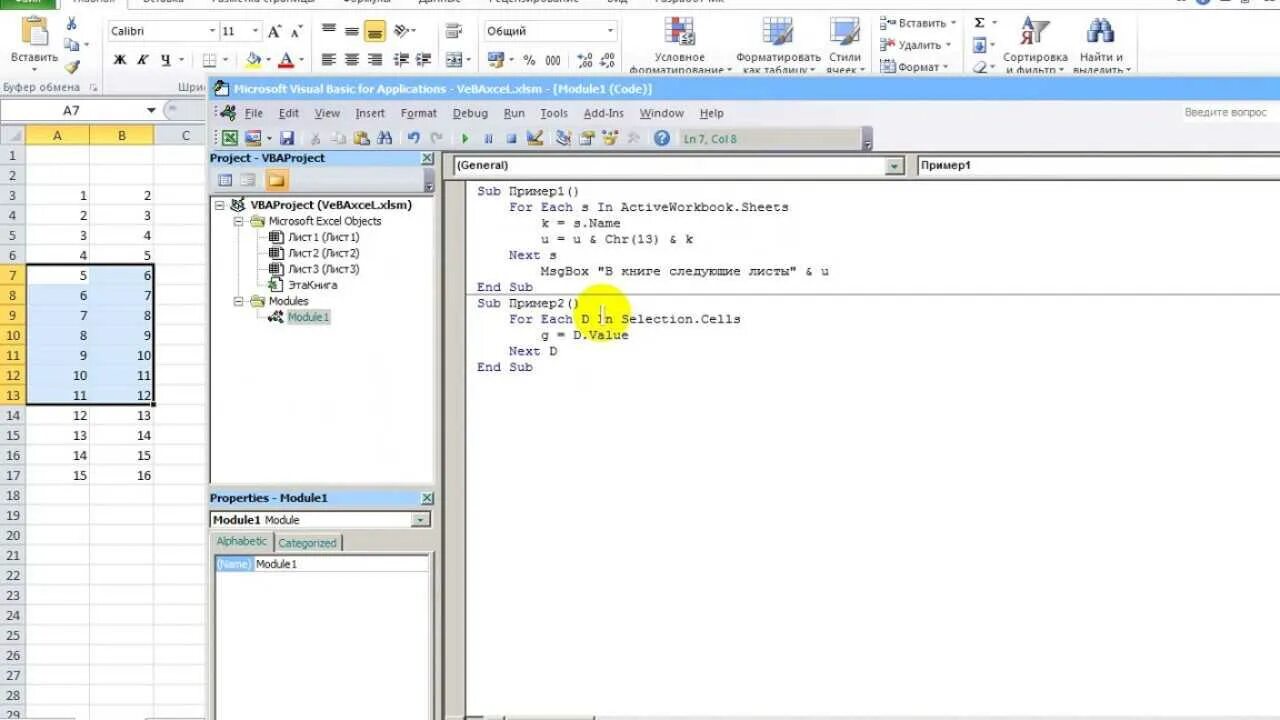Click column B header in Excel sheet
1280x720 pixels.
pyautogui.click(x=121, y=135)
